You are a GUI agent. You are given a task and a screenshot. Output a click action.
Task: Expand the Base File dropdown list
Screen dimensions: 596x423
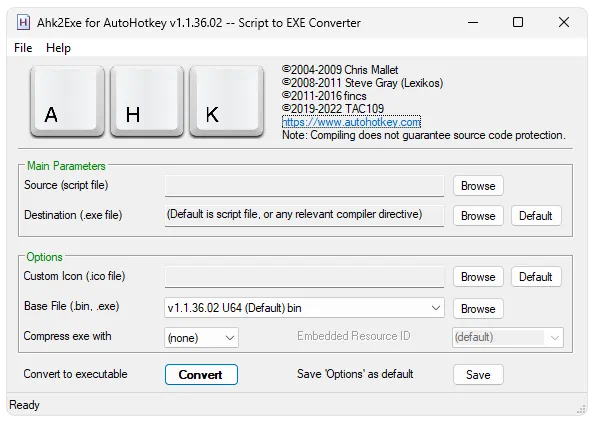pyautogui.click(x=304, y=308)
